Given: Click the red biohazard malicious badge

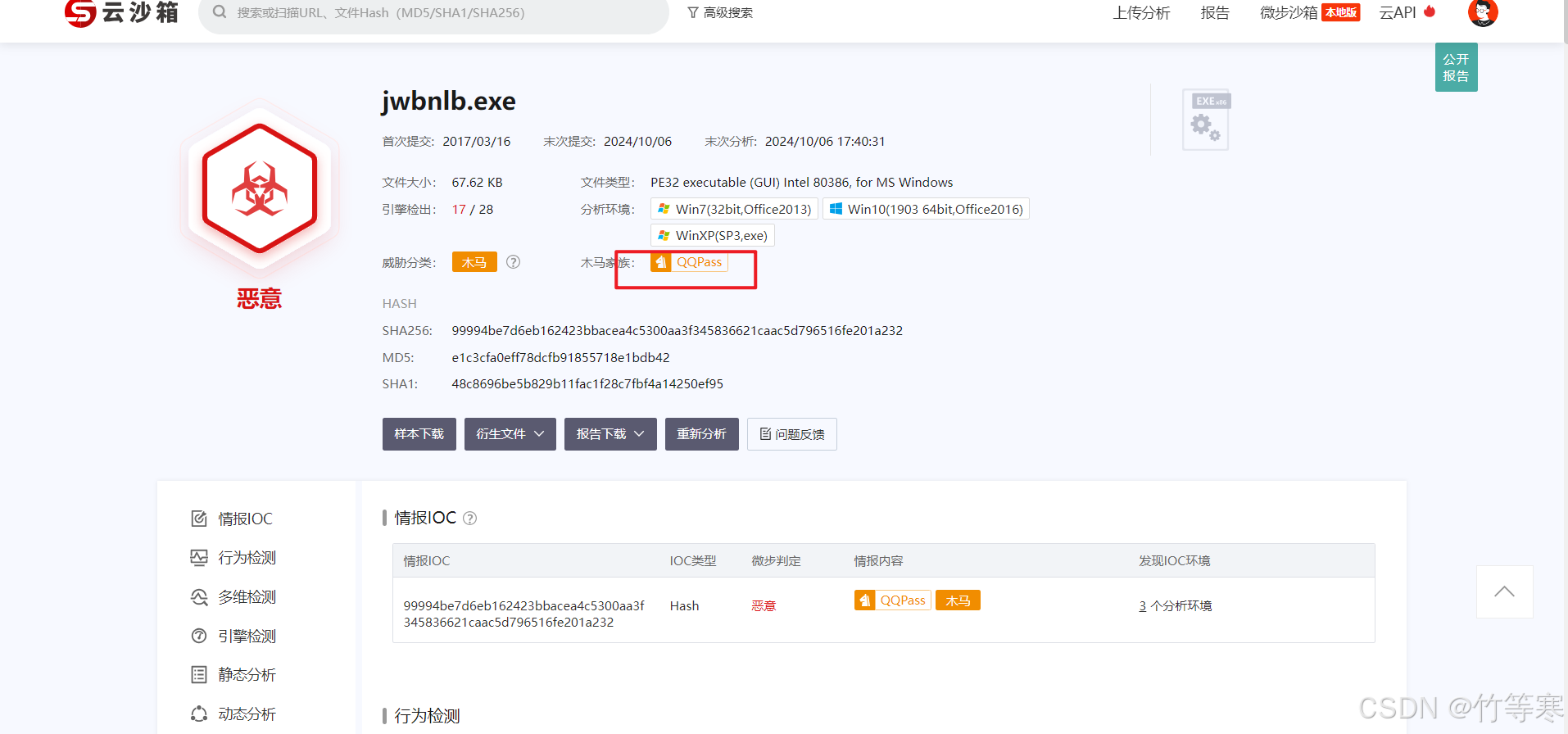Looking at the screenshot, I should tap(260, 189).
